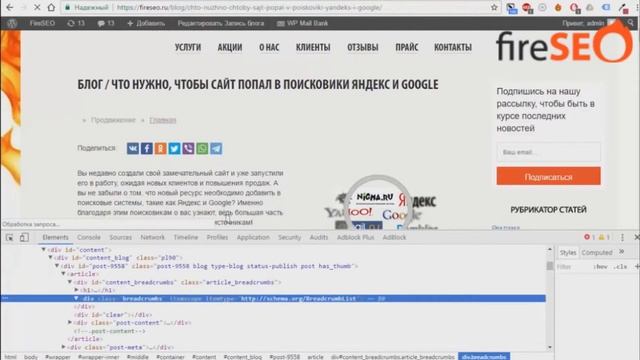The width and height of the screenshot is (640, 360).
Task: Share the article on Twitter
Action: tap(174, 148)
